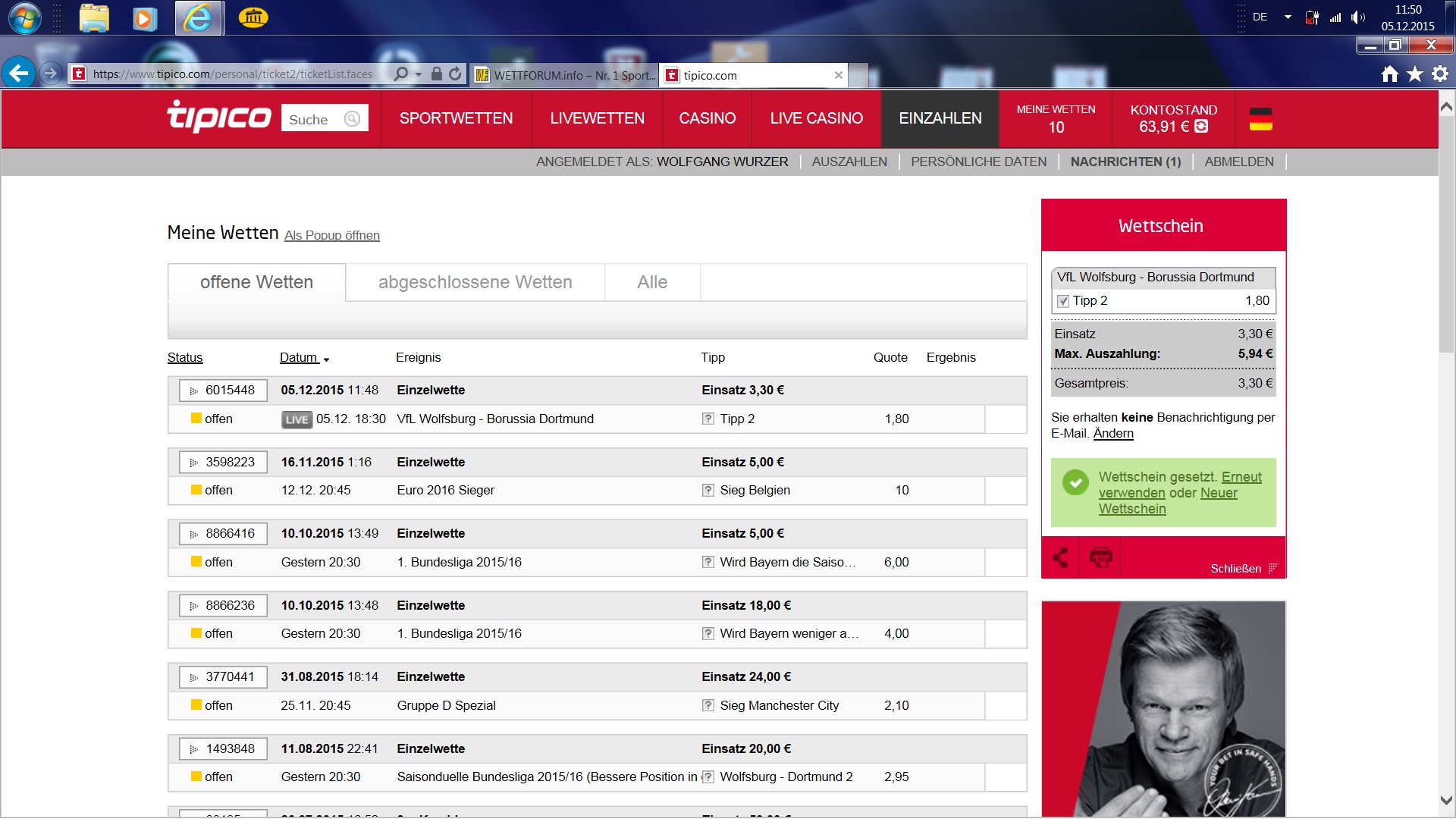Click the search magnifier icon in Suche field

point(352,118)
